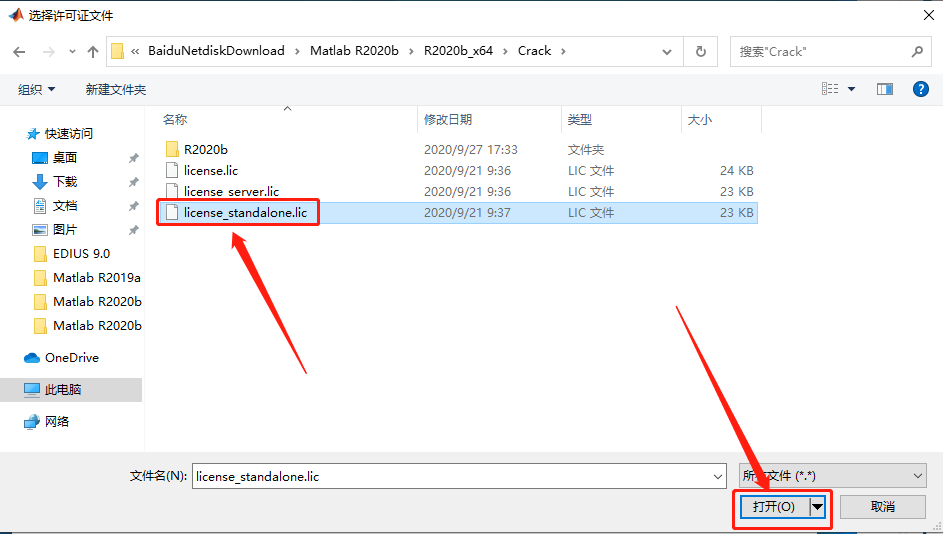Open the file type filter dropdown
Screen dimensions: 943x534
coord(832,476)
